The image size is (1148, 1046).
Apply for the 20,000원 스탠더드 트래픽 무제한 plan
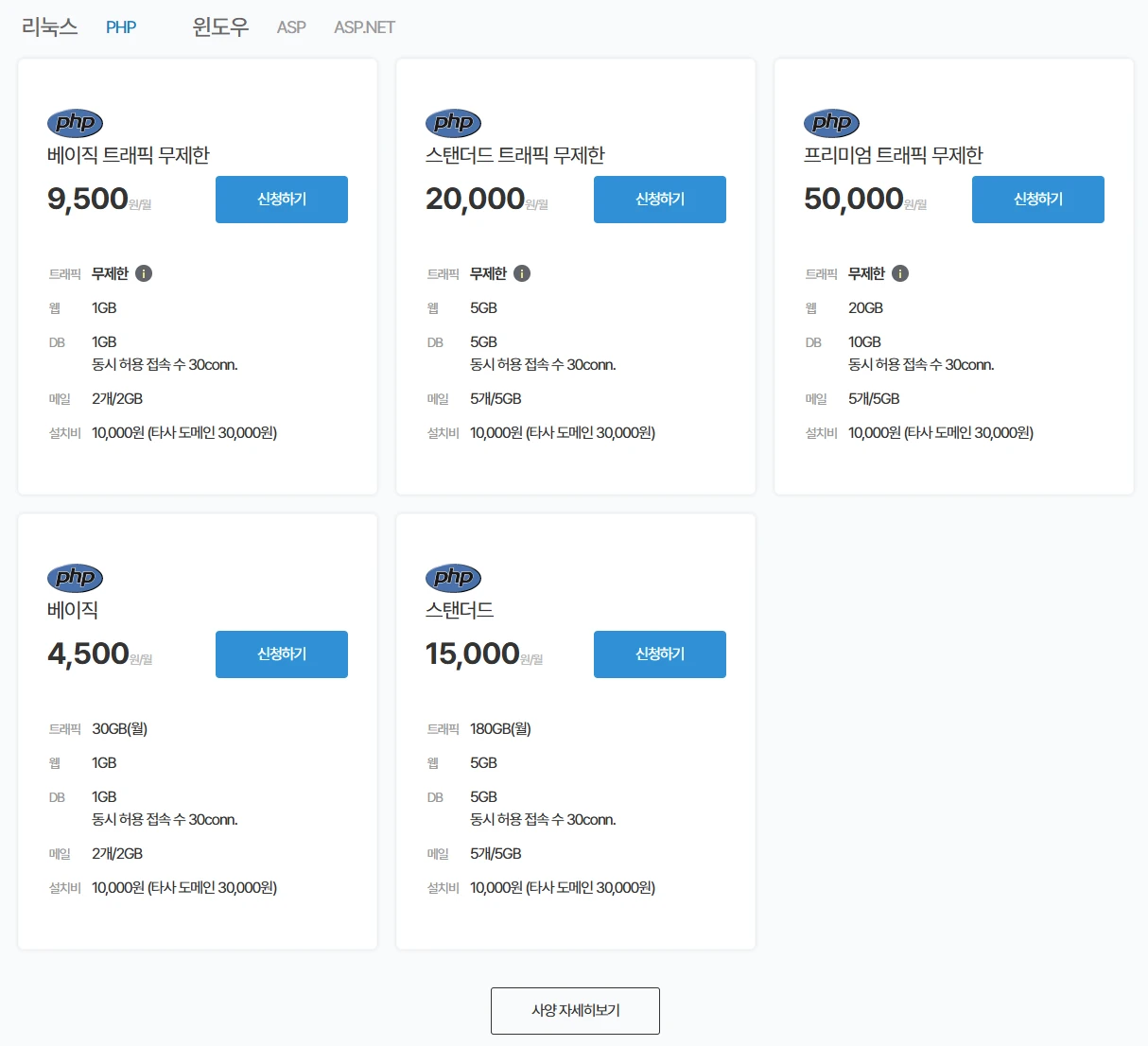[660, 200]
